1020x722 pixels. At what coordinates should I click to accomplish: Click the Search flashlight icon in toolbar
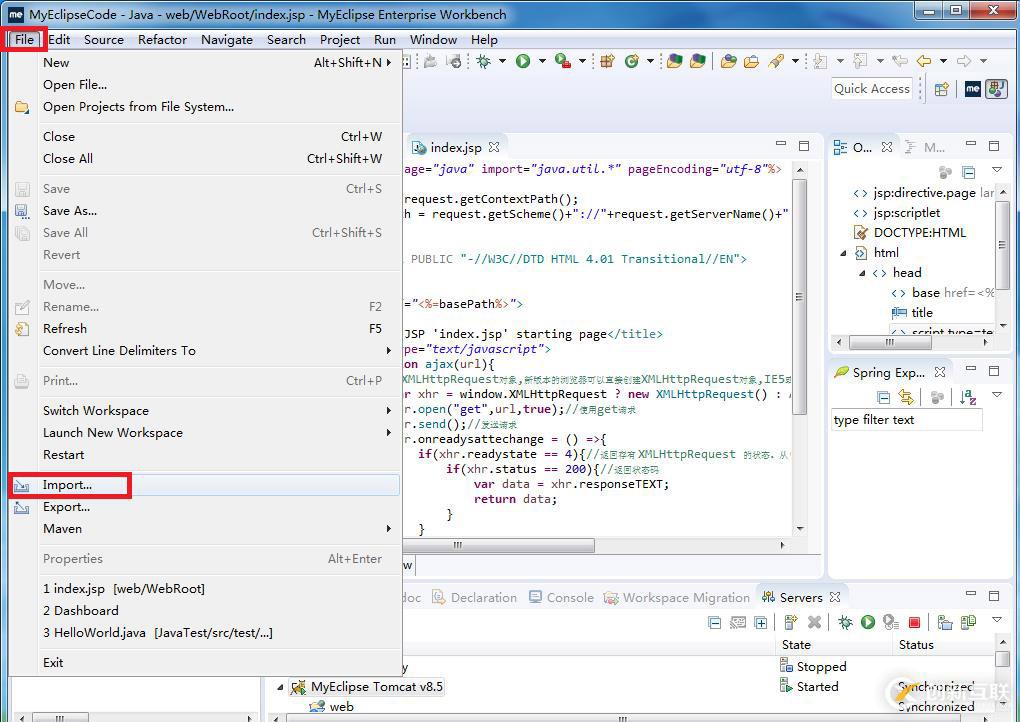coord(776,61)
